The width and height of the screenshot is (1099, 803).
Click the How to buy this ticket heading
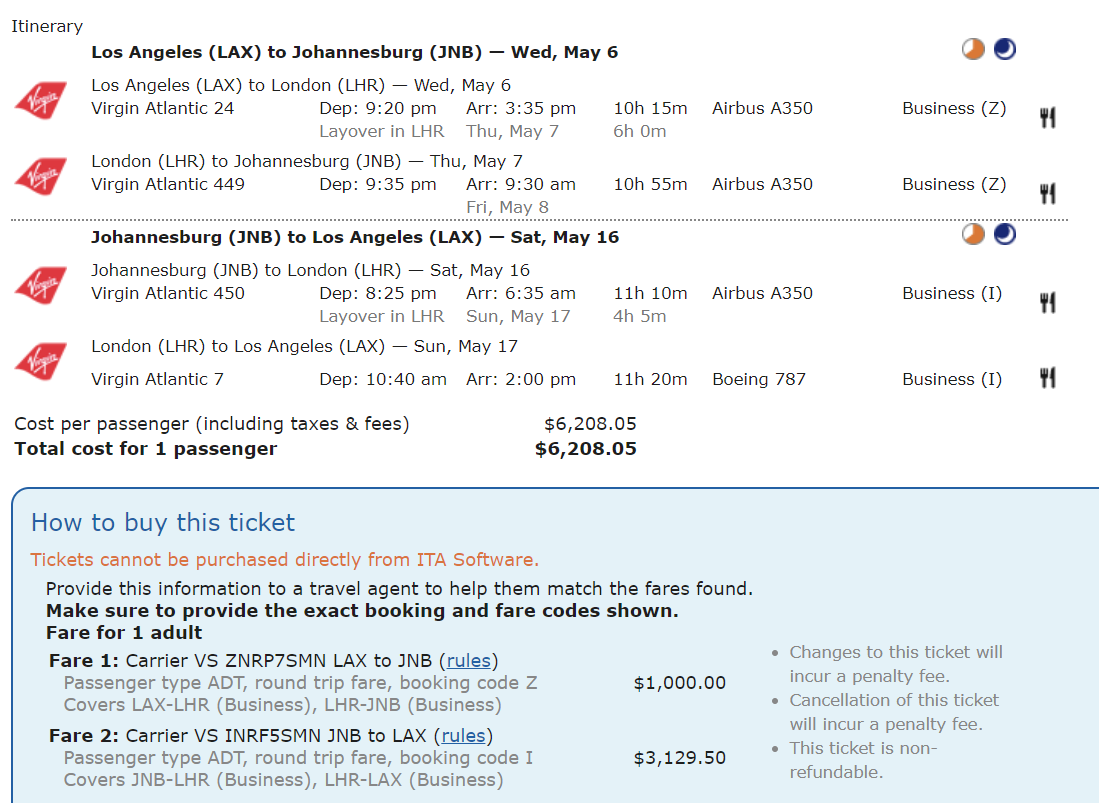coord(163,522)
